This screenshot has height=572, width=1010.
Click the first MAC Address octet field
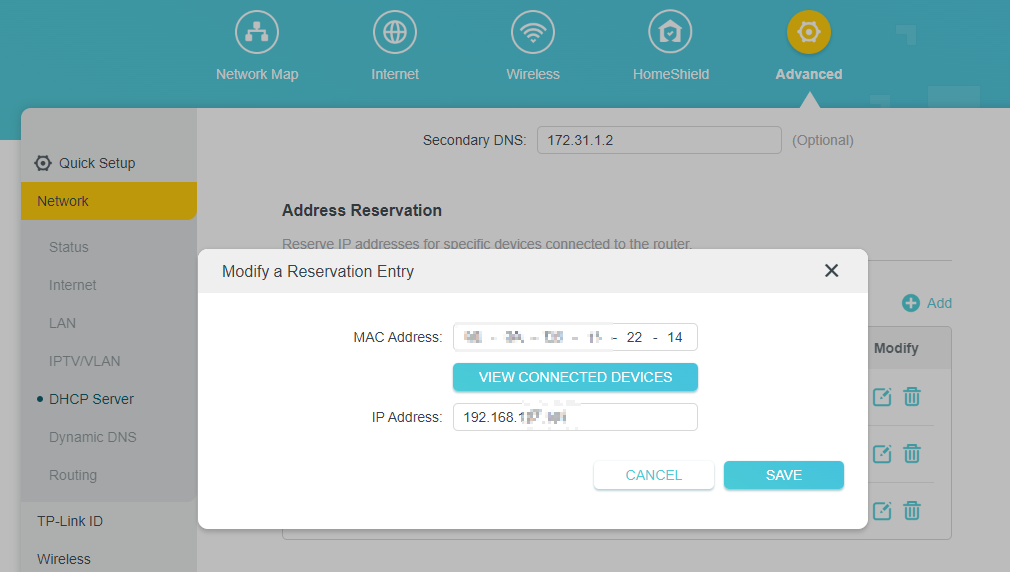(473, 338)
